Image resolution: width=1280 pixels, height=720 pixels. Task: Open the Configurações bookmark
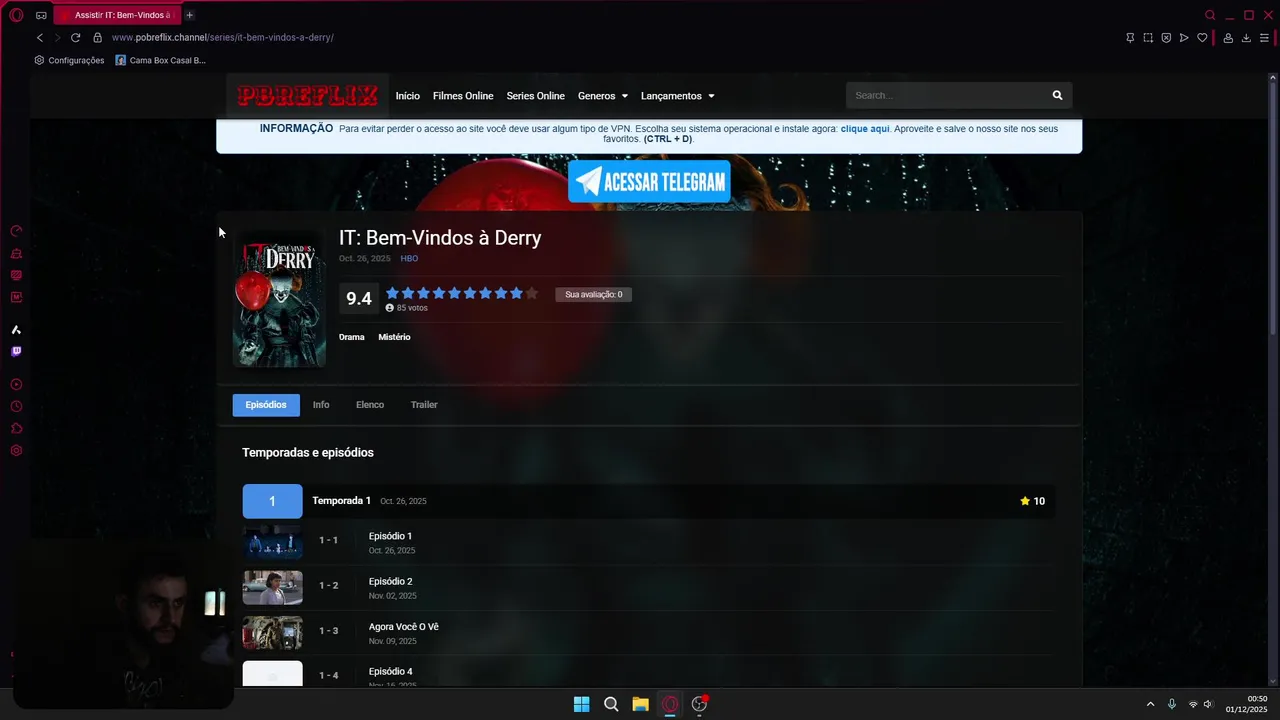point(69,60)
